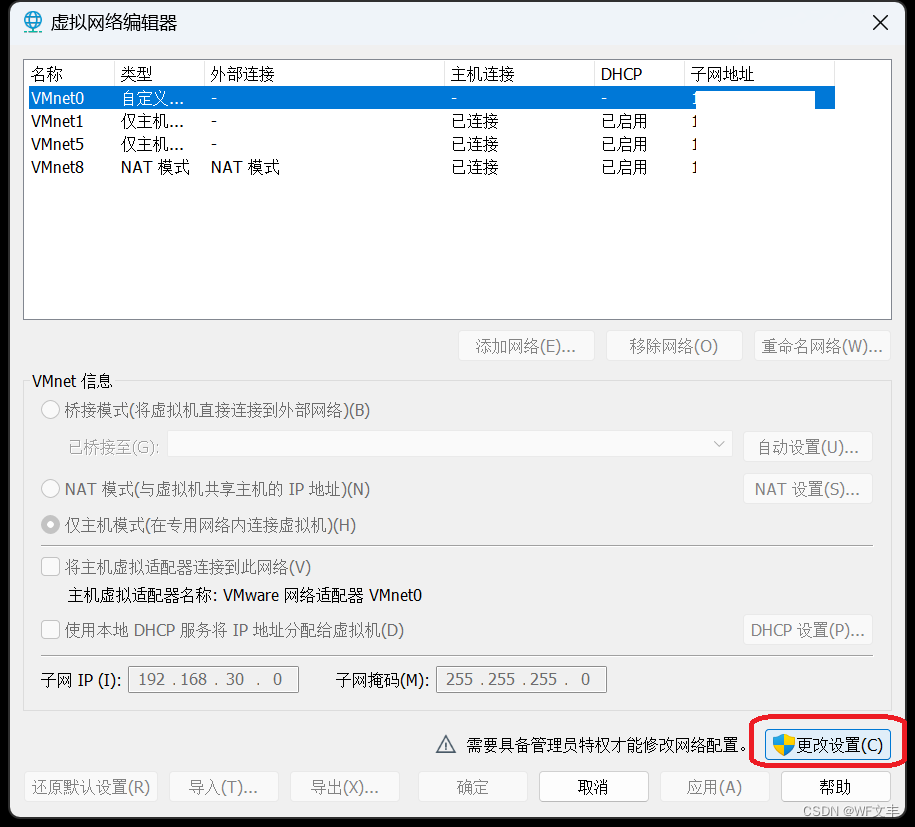Enable the local DHCP service checkbox
The height and width of the screenshot is (827, 915).
[x=50, y=630]
